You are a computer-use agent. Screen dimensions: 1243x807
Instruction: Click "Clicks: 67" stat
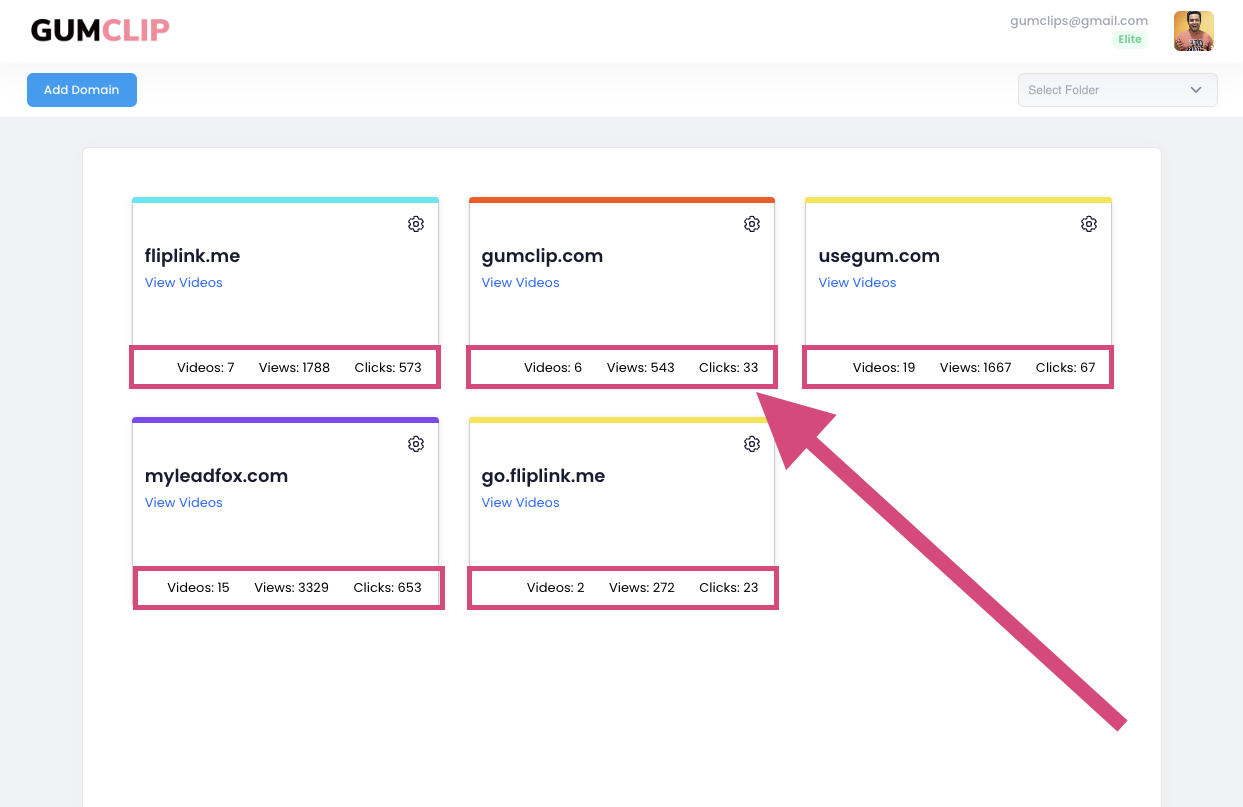click(1066, 368)
